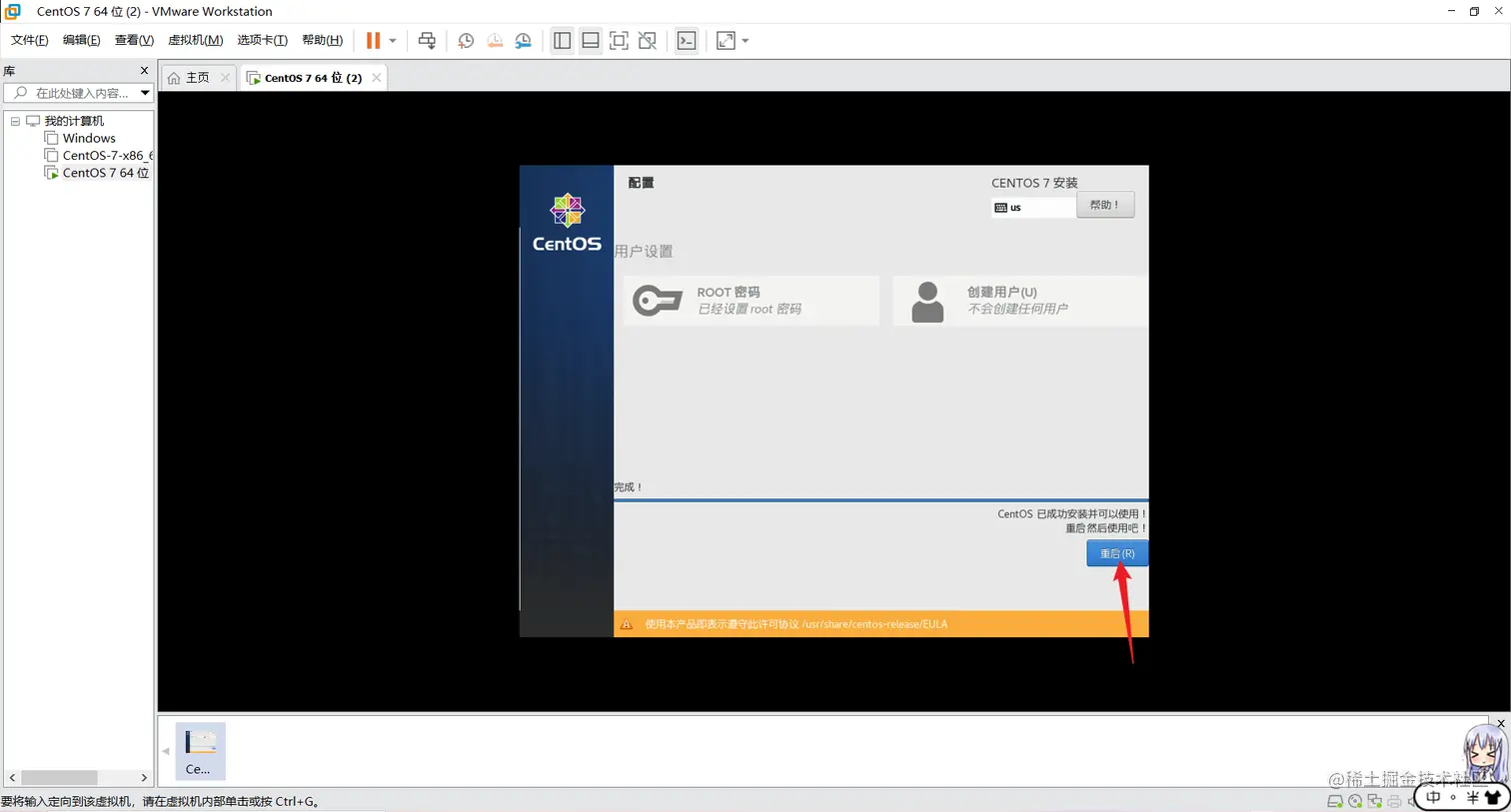Click the user silhouette icon
The height and width of the screenshot is (812, 1511).
pyautogui.click(x=927, y=302)
